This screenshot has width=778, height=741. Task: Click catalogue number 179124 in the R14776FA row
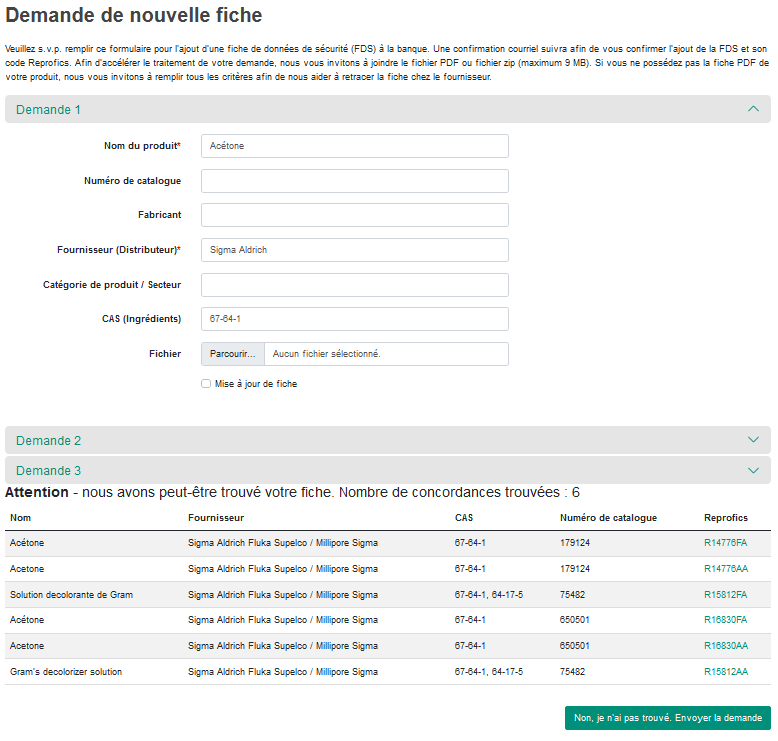click(575, 543)
